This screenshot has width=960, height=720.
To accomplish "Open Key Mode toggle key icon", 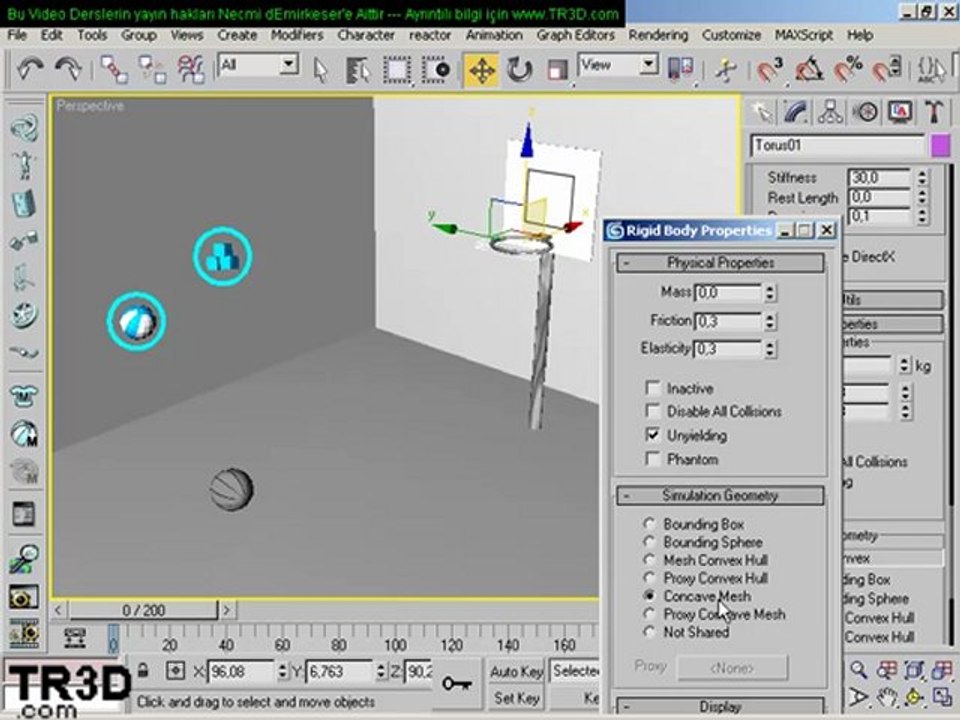I will click(x=456, y=684).
